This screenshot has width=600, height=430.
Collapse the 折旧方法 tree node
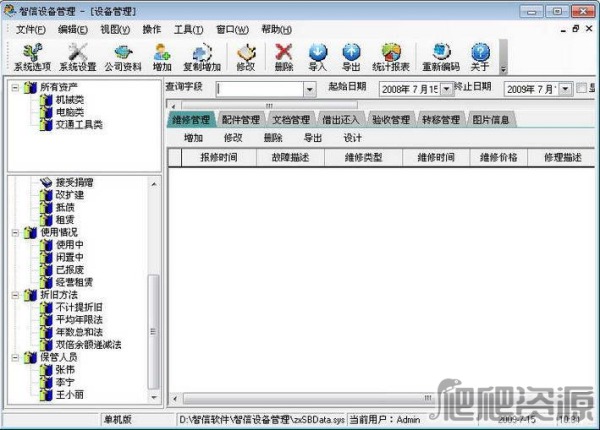[x=15, y=295]
